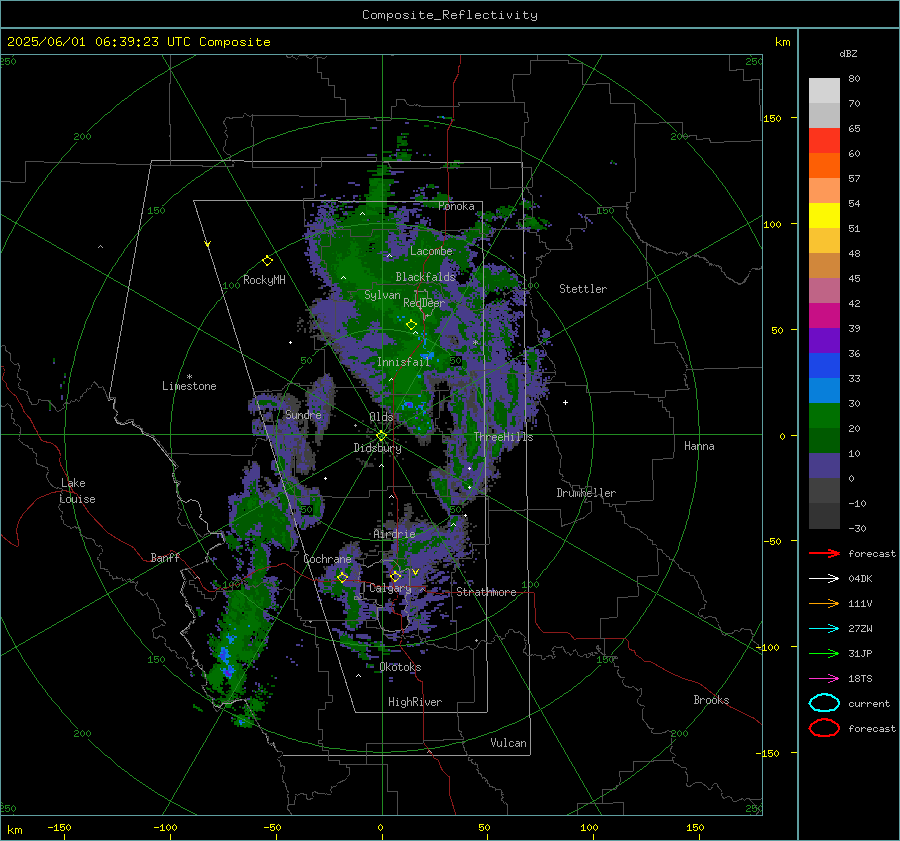Click the yellow diamond marker above Calgary
The image size is (900, 841).
[x=395, y=576]
